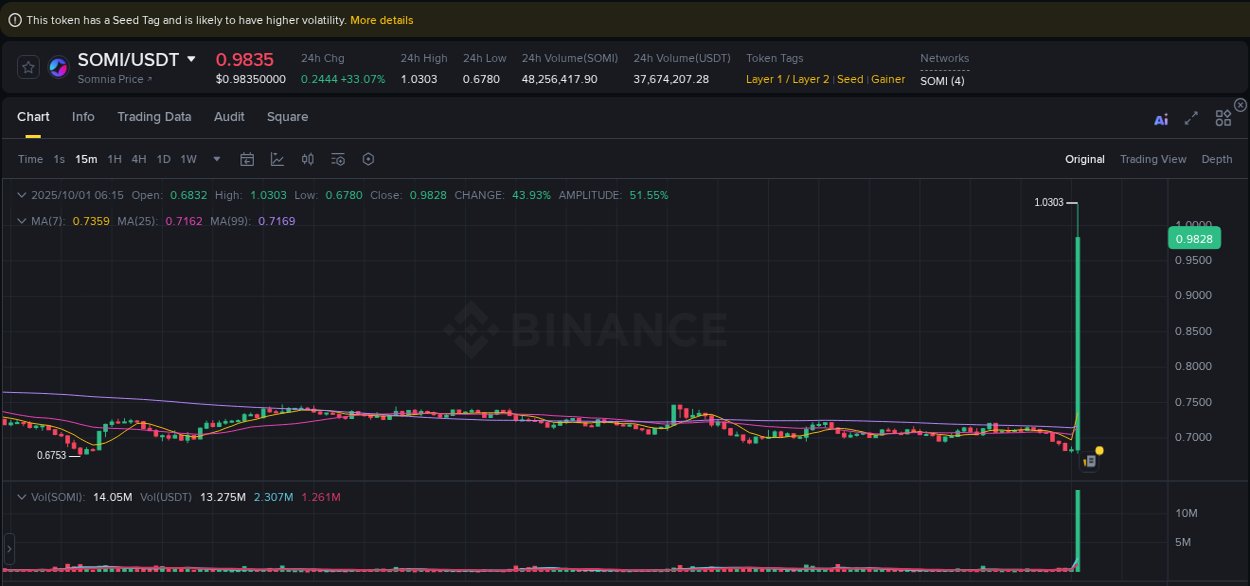This screenshot has width=1250, height=586.
Task: Open the widgets layout grid icon
Action: click(1223, 118)
